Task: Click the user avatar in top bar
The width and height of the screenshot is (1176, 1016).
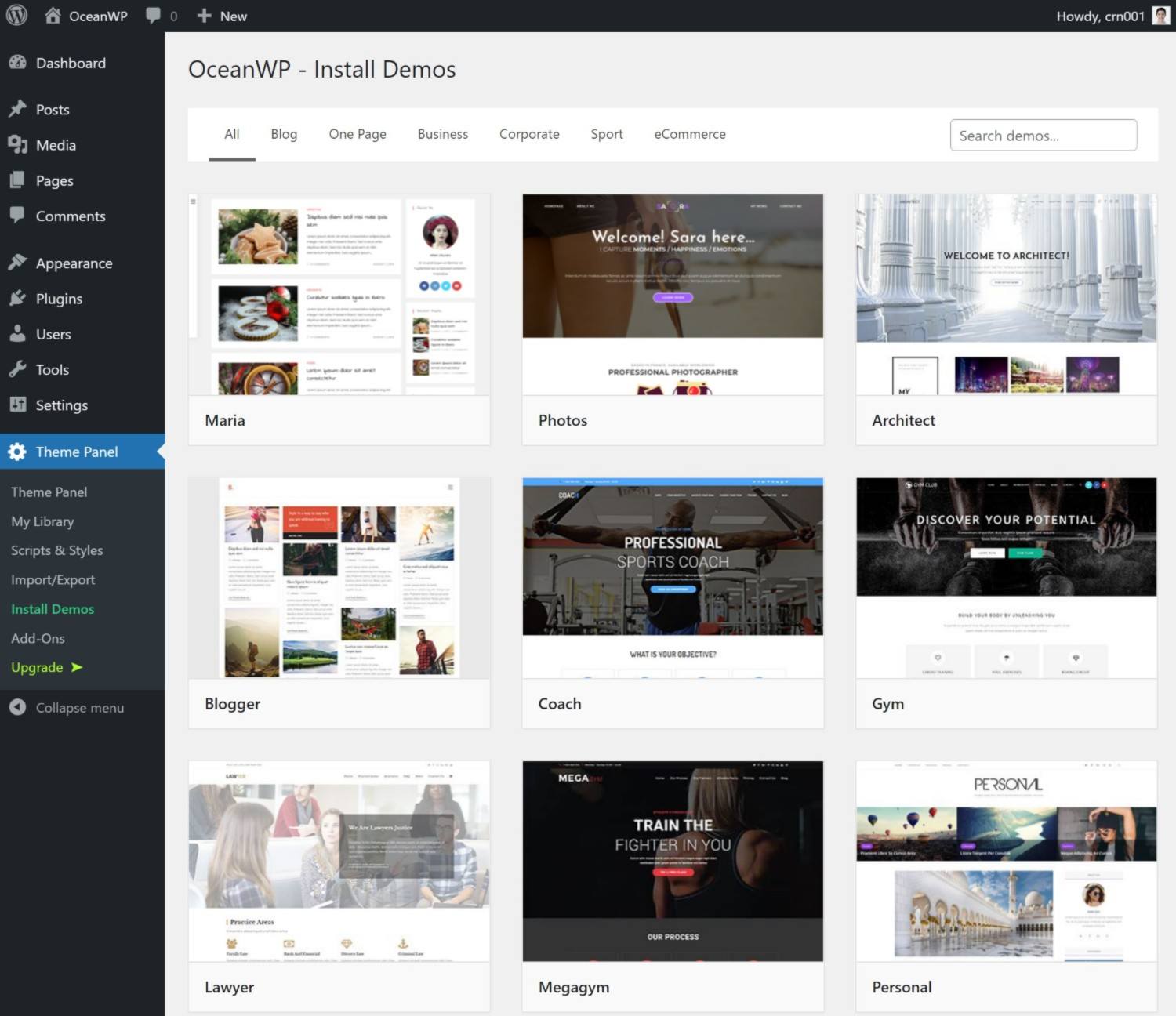Action: pyautogui.click(x=1160, y=16)
